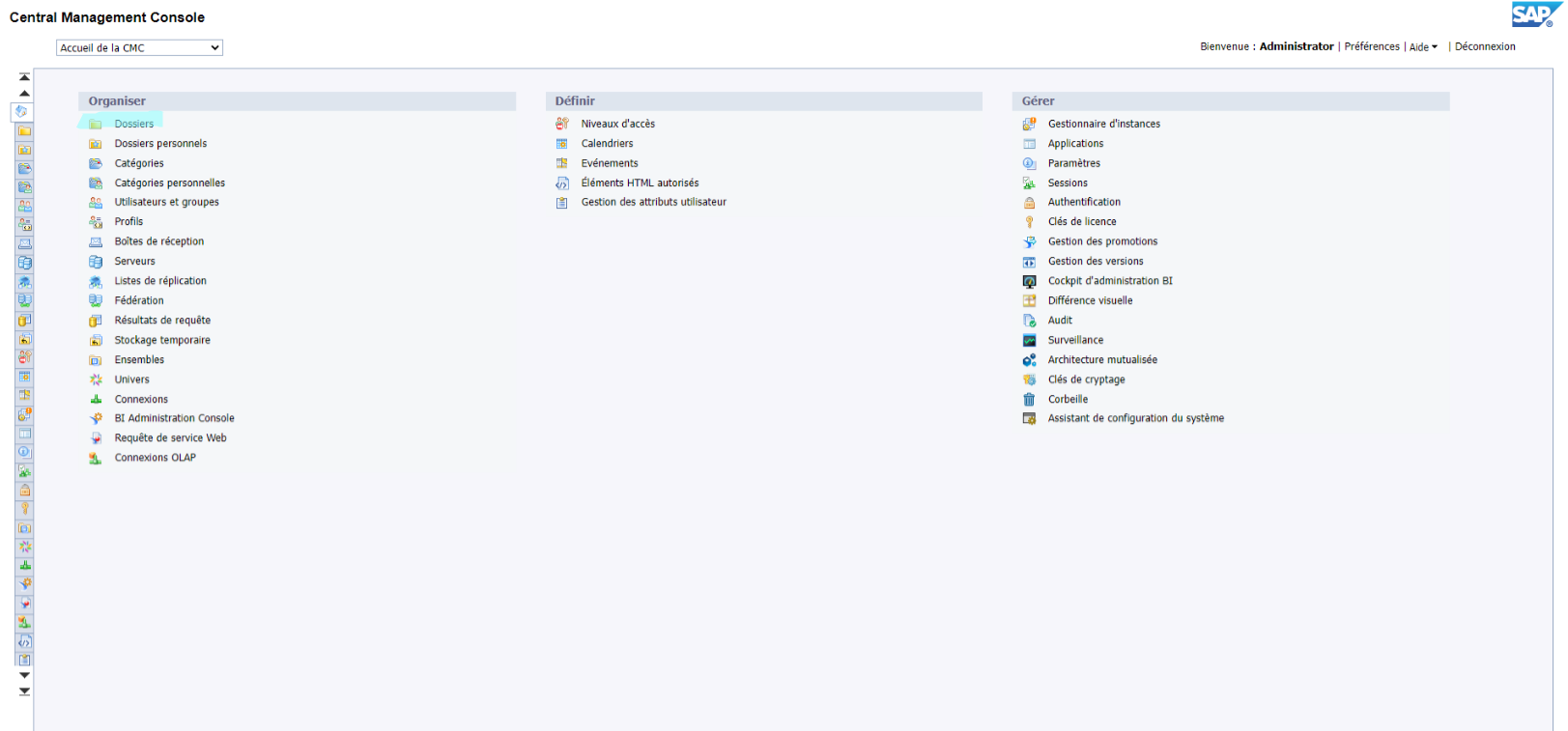This screenshot has height=731, width=1568.
Task: Jump to top of sidebar navigation
Action: coord(24,76)
